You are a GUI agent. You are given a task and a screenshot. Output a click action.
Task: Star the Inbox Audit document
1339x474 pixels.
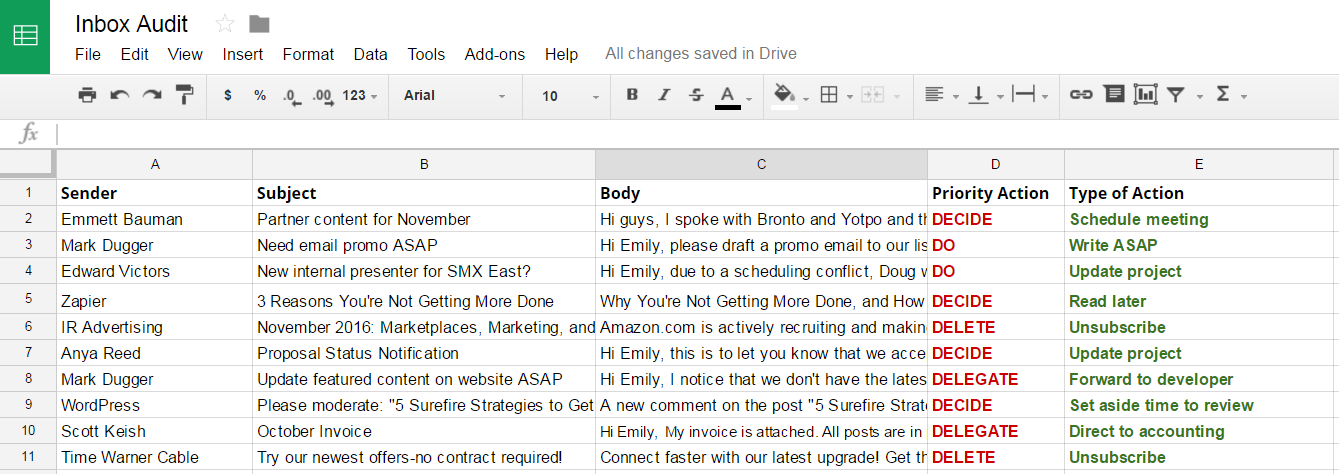click(x=225, y=24)
